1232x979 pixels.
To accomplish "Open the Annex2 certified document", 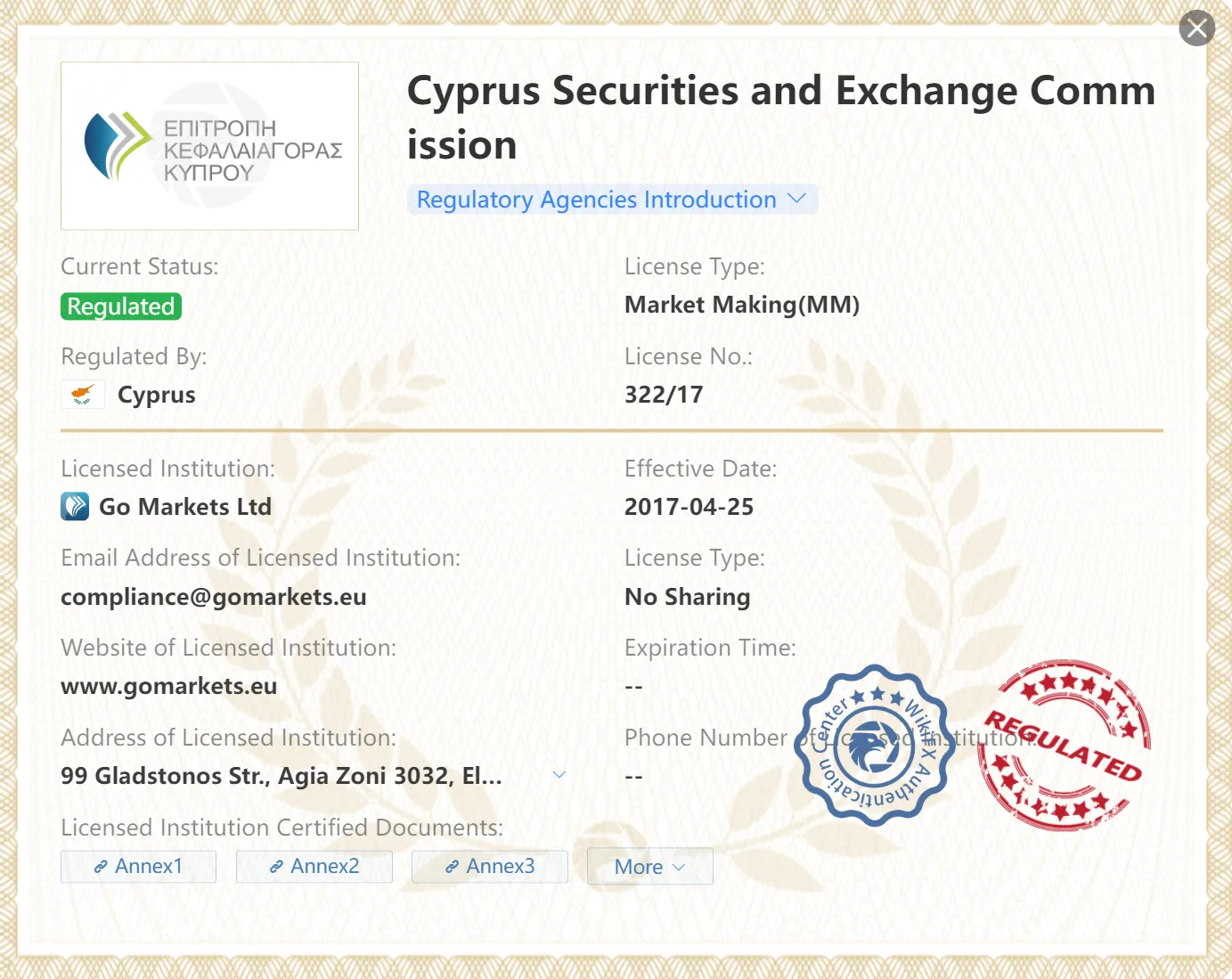I will coord(314,866).
